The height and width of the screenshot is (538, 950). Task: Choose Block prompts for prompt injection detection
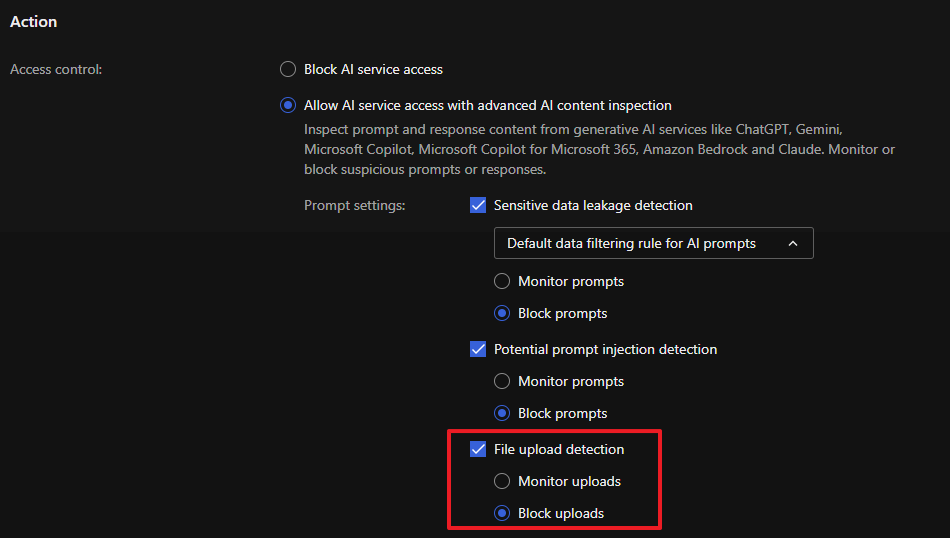coord(503,413)
